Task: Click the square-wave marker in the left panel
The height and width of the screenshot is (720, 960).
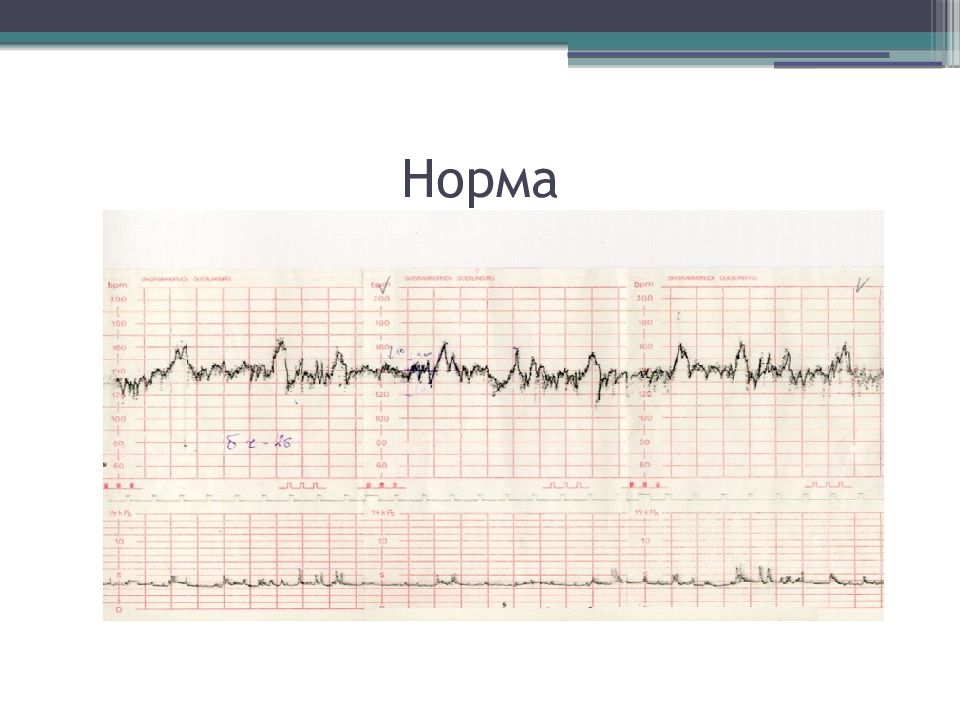Action: (x=301, y=485)
